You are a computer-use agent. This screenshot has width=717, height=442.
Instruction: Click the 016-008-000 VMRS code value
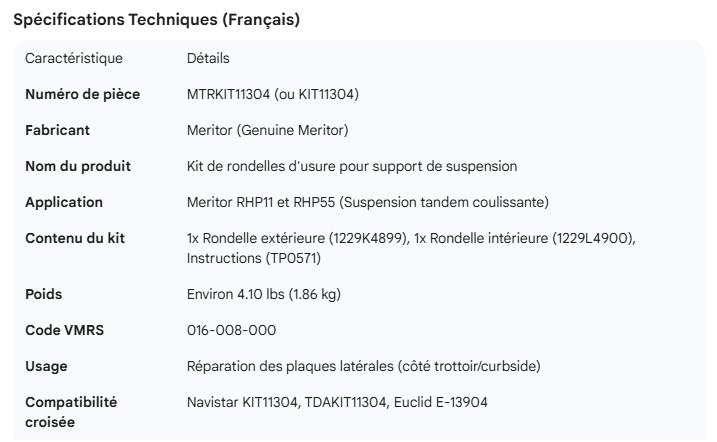[232, 330]
